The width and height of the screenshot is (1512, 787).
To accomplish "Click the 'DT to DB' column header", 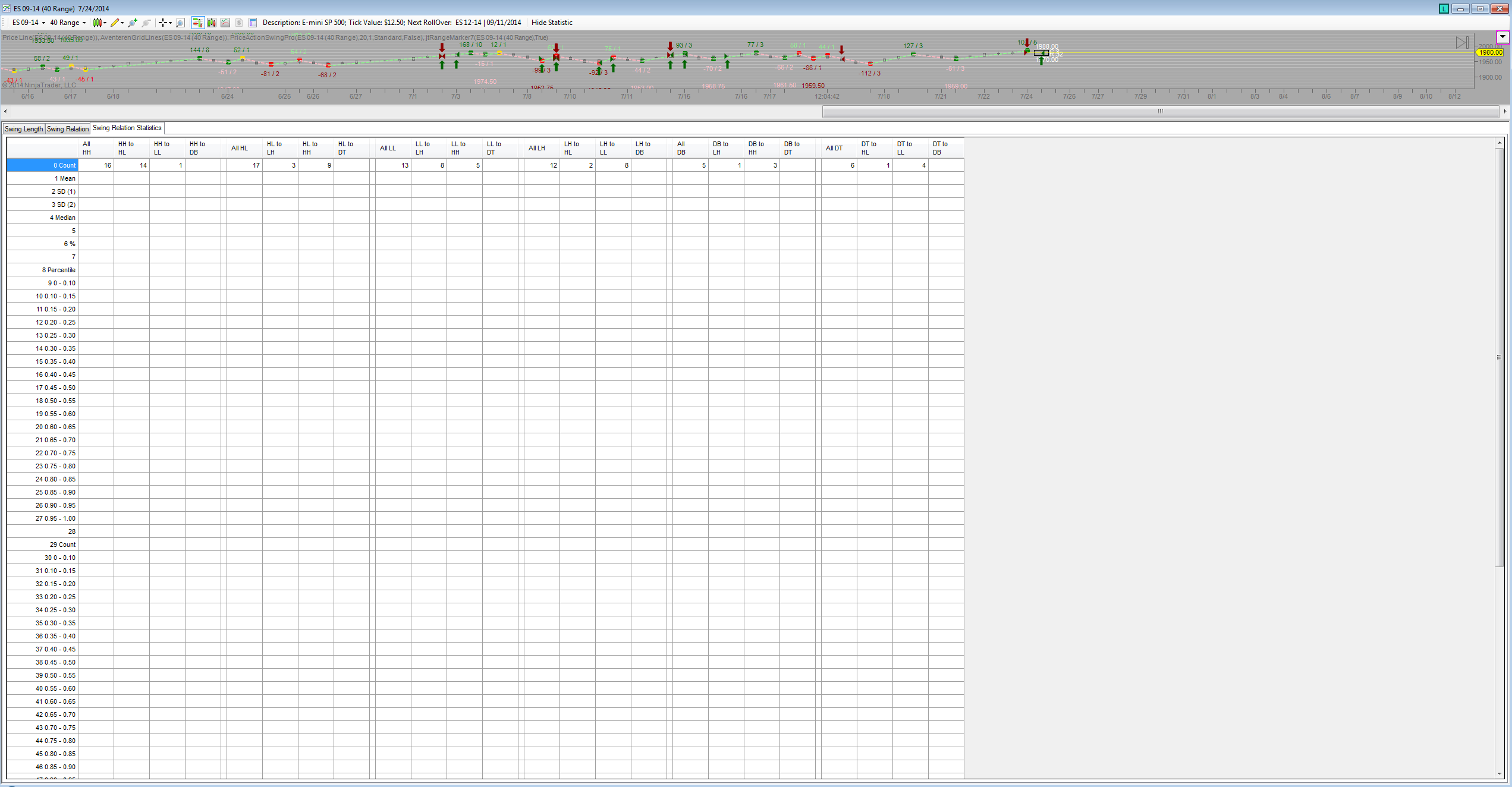I will (x=946, y=148).
